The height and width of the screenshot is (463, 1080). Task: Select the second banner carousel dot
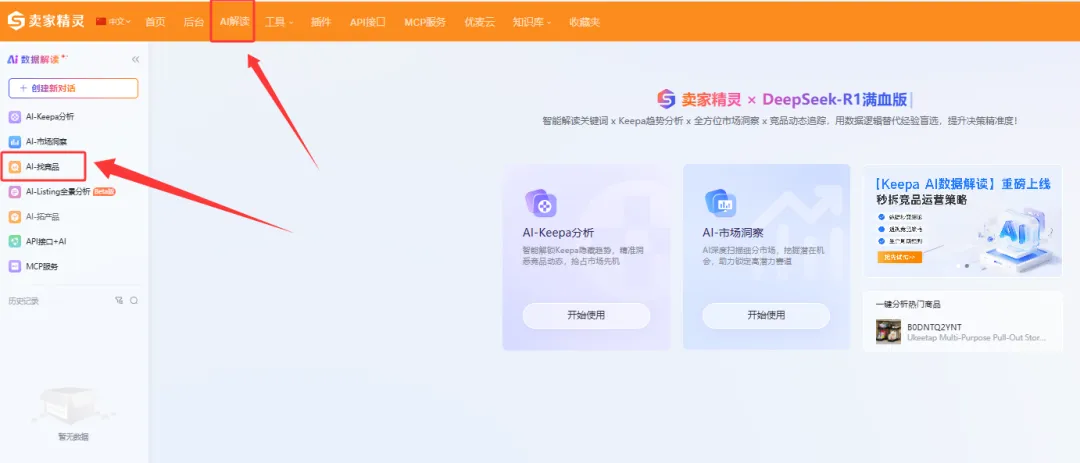(x=966, y=265)
